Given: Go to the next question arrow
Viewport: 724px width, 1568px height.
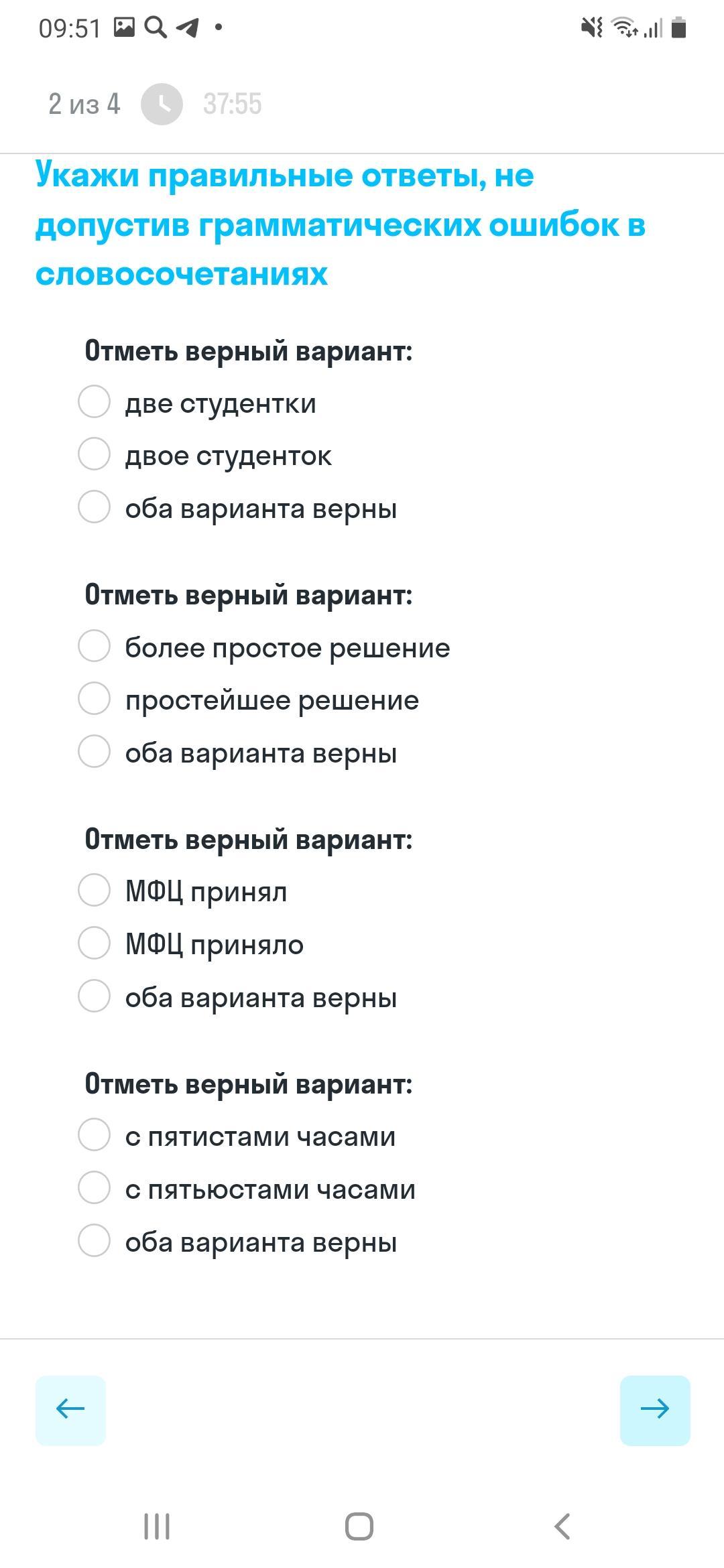Looking at the screenshot, I should click(654, 1410).
